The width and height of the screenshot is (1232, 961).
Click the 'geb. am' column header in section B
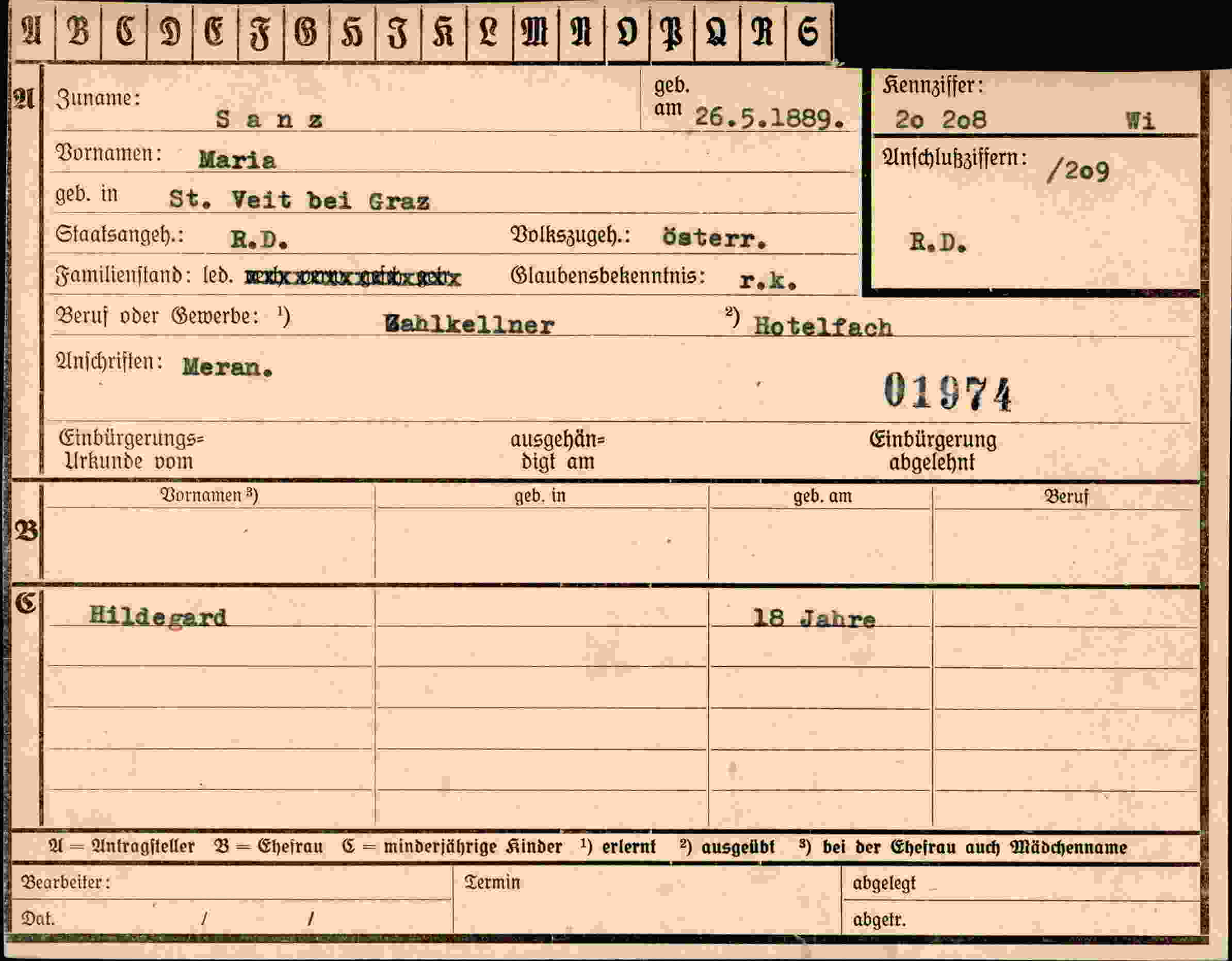(x=822, y=496)
